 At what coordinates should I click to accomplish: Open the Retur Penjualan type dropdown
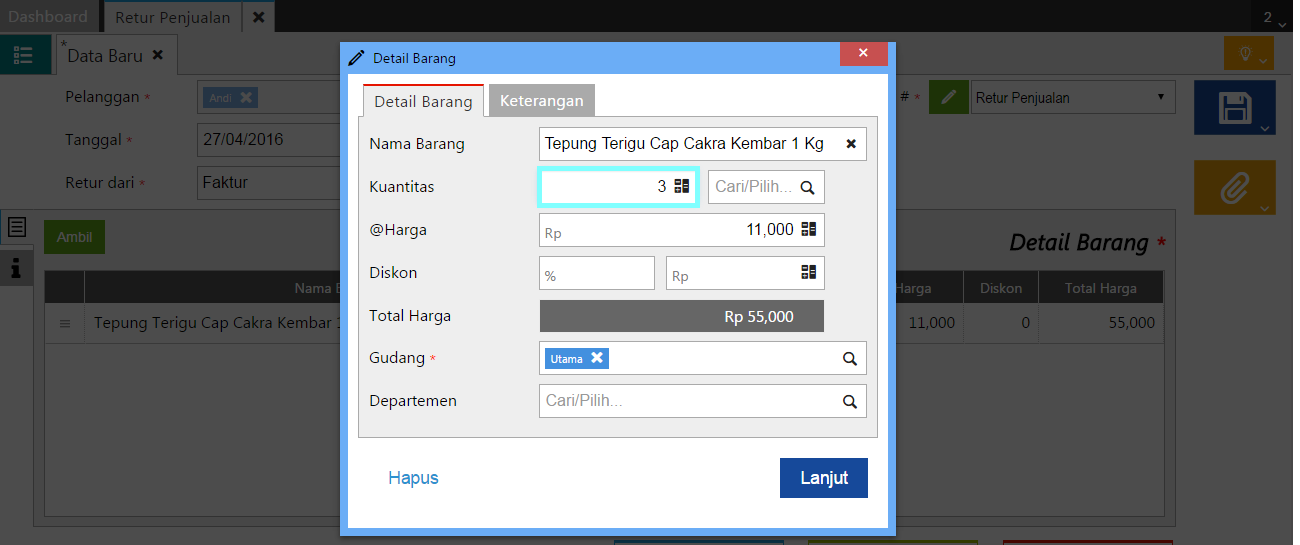[x=1073, y=97]
